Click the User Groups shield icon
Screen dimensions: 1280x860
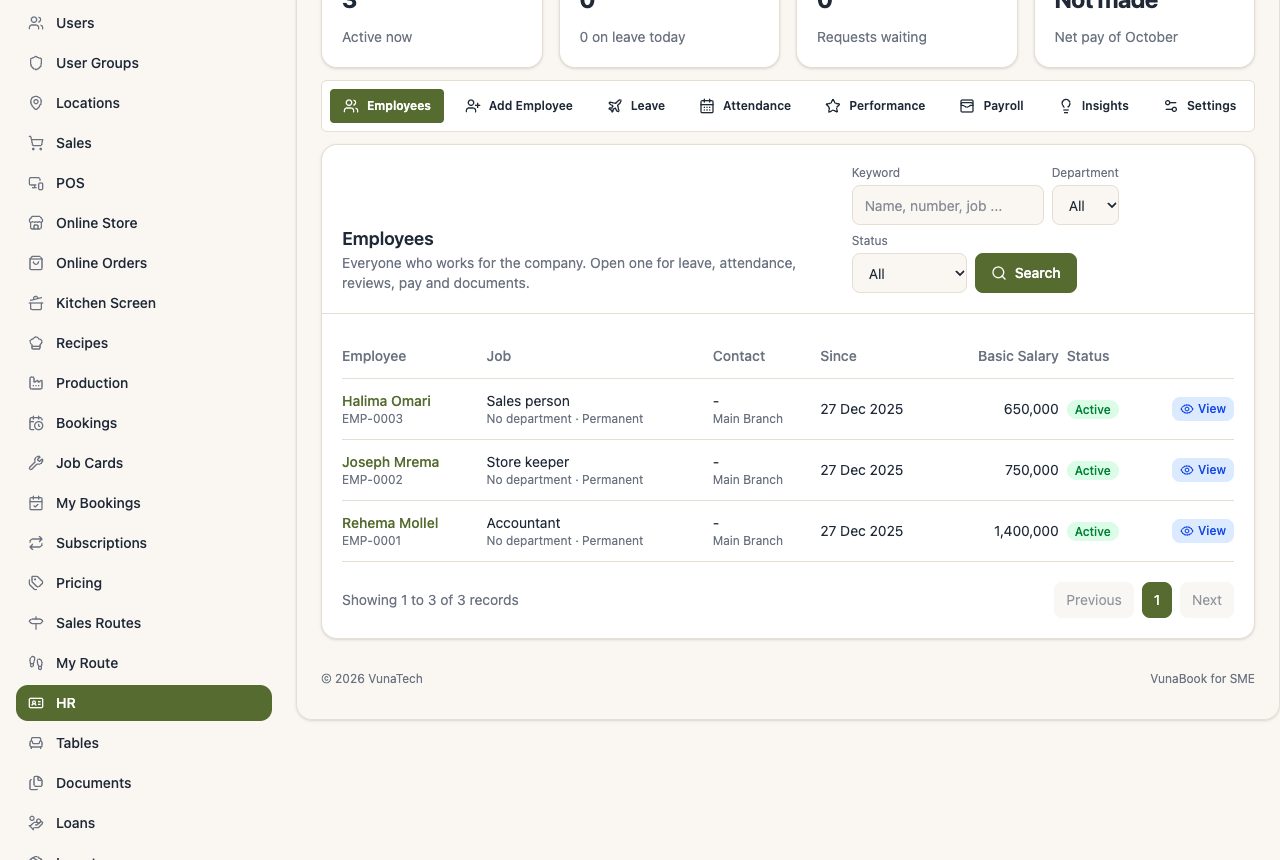36,63
